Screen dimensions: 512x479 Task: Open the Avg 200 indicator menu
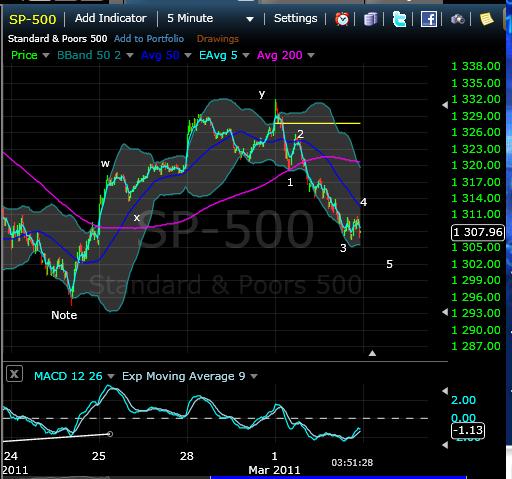311,55
